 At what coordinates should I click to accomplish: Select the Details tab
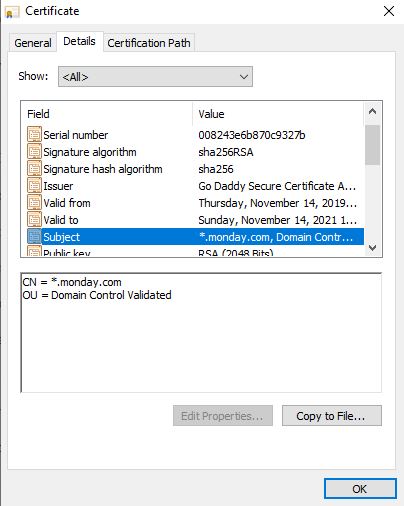coord(79,41)
